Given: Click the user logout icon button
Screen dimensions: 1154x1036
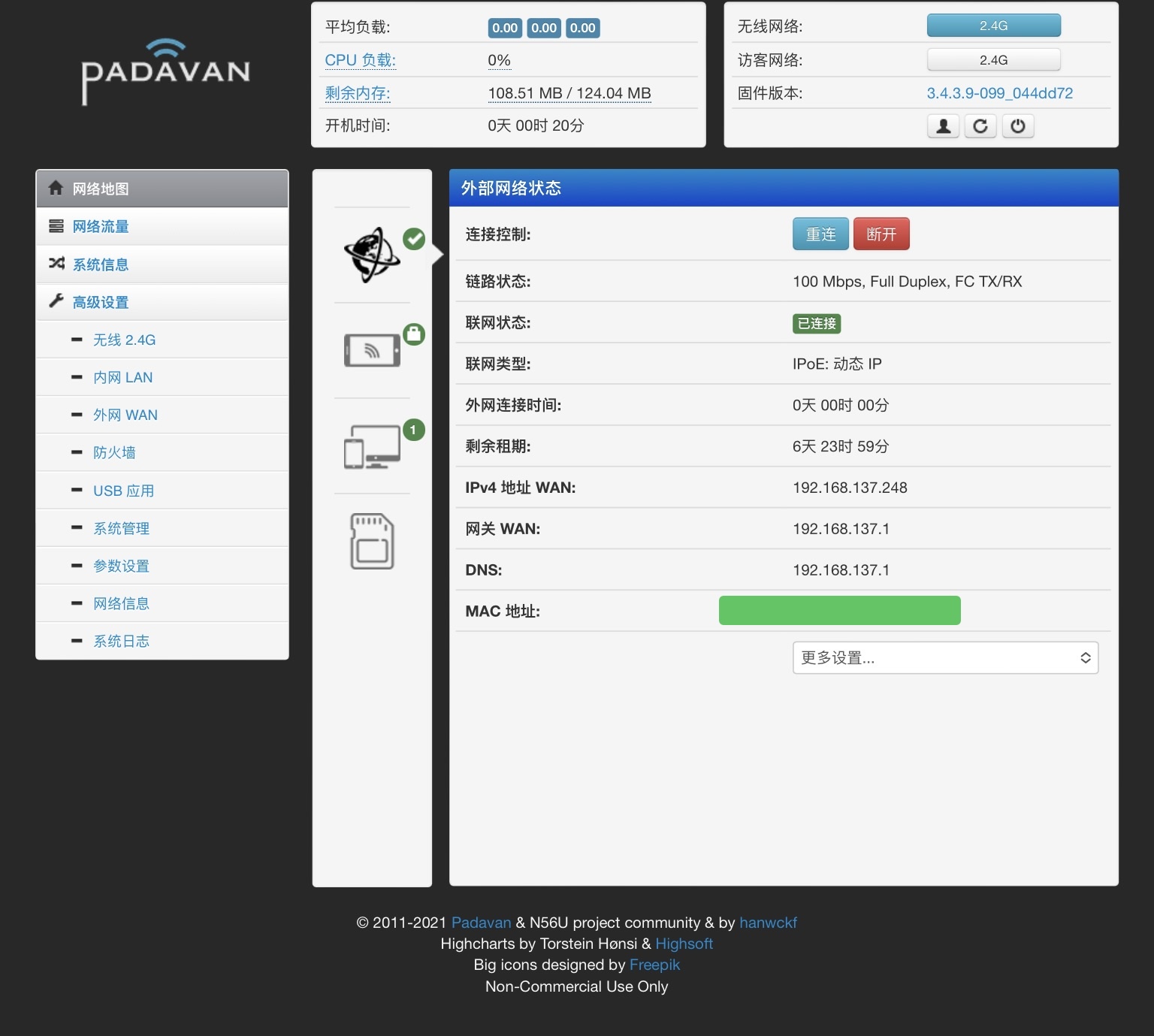Looking at the screenshot, I should coord(943,126).
